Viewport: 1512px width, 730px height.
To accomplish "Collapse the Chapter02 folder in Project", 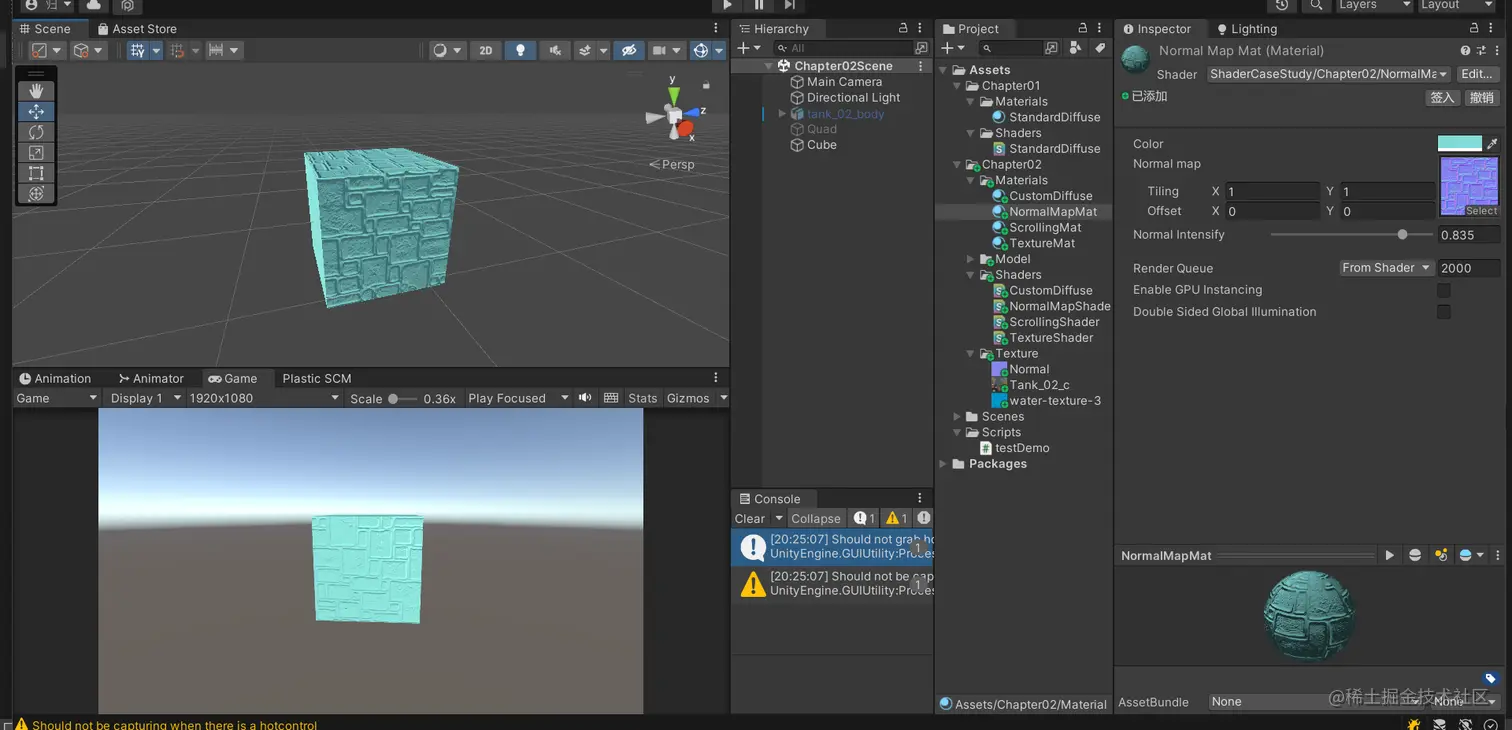I will [x=957, y=165].
